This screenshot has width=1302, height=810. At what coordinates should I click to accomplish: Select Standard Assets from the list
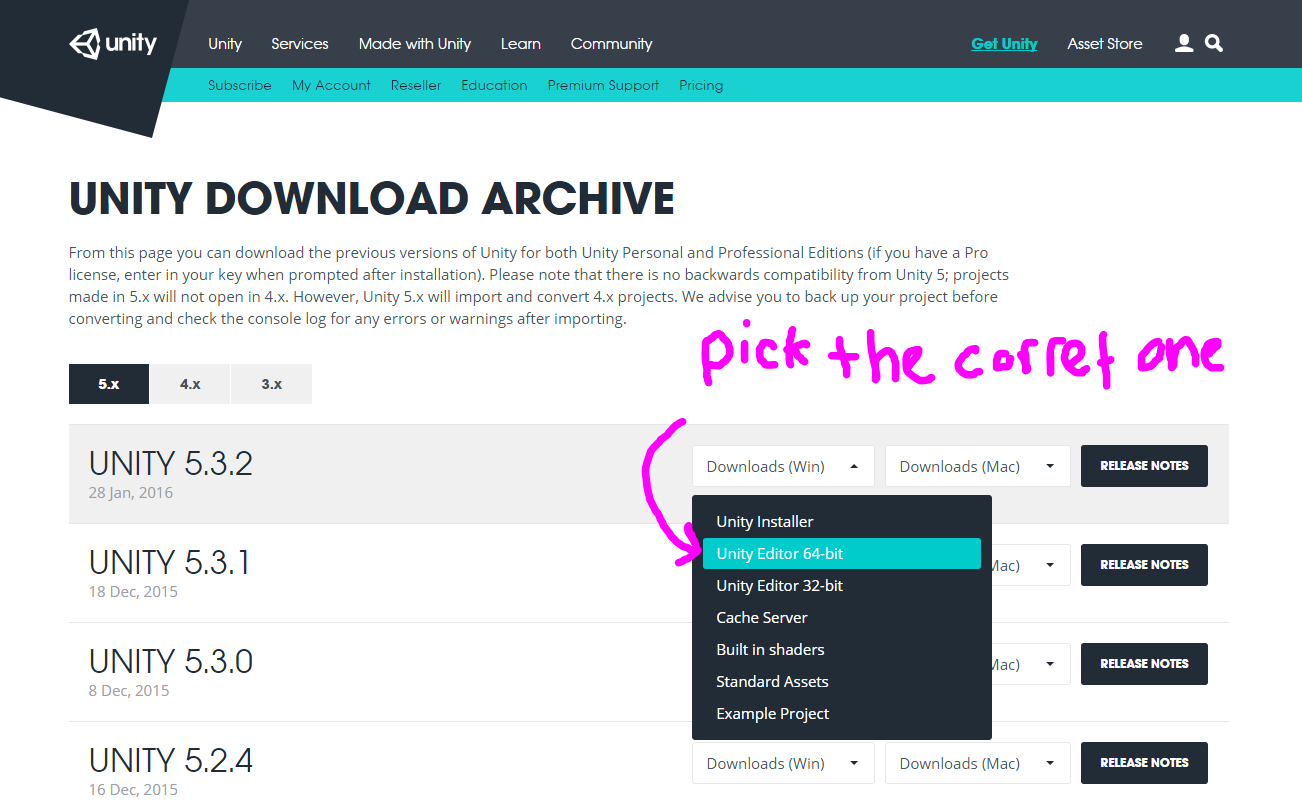click(x=772, y=681)
